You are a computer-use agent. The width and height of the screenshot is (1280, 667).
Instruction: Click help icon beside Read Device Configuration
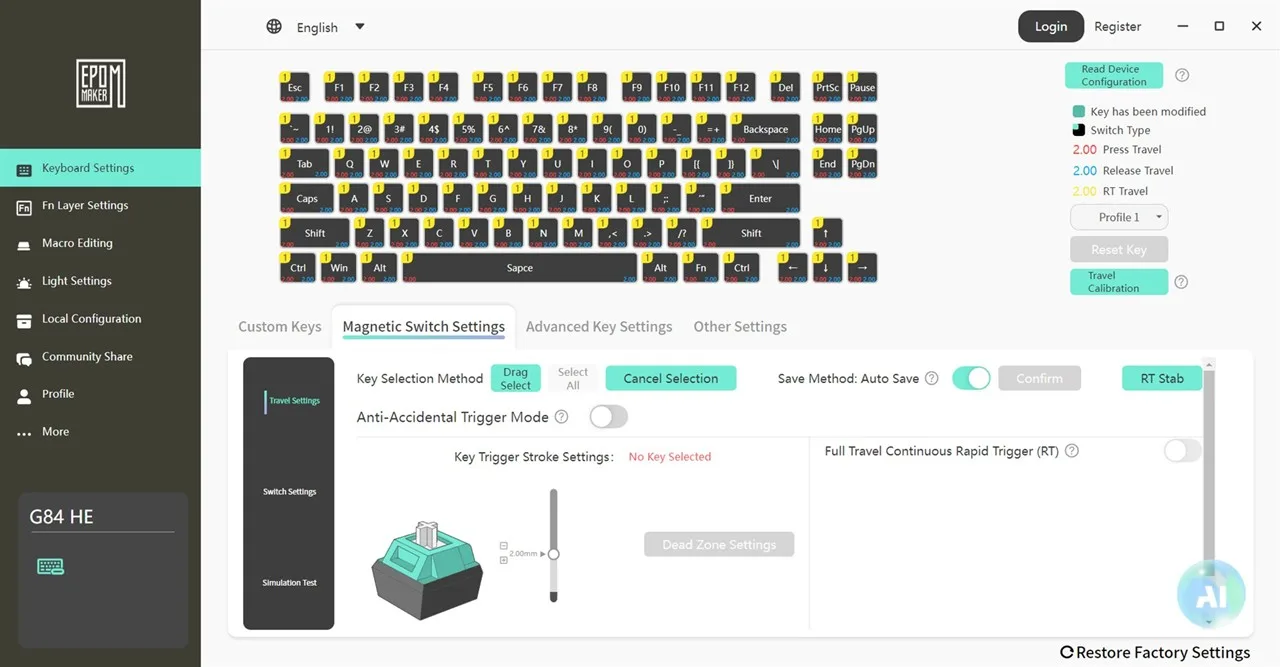1182,76
